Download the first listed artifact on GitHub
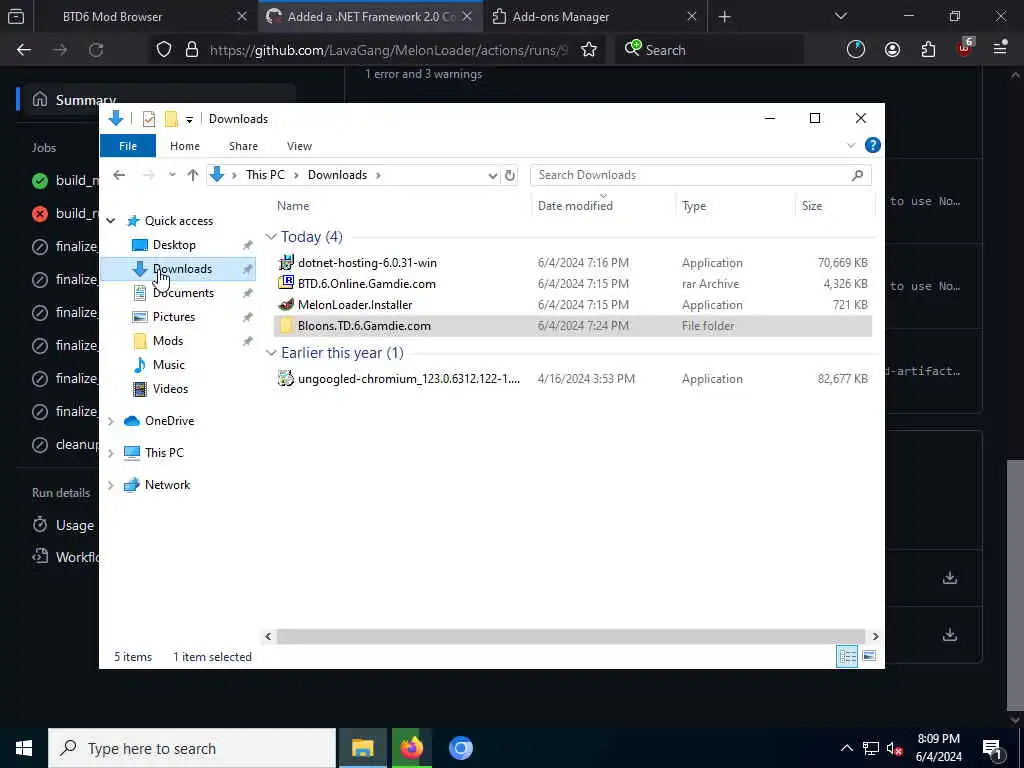 tap(950, 578)
